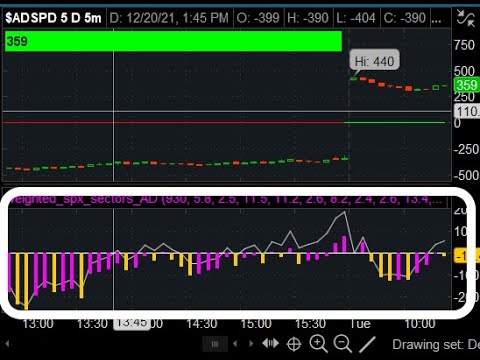Click the green 359 price axis tag
480x360 pixels.
[x=467, y=85]
